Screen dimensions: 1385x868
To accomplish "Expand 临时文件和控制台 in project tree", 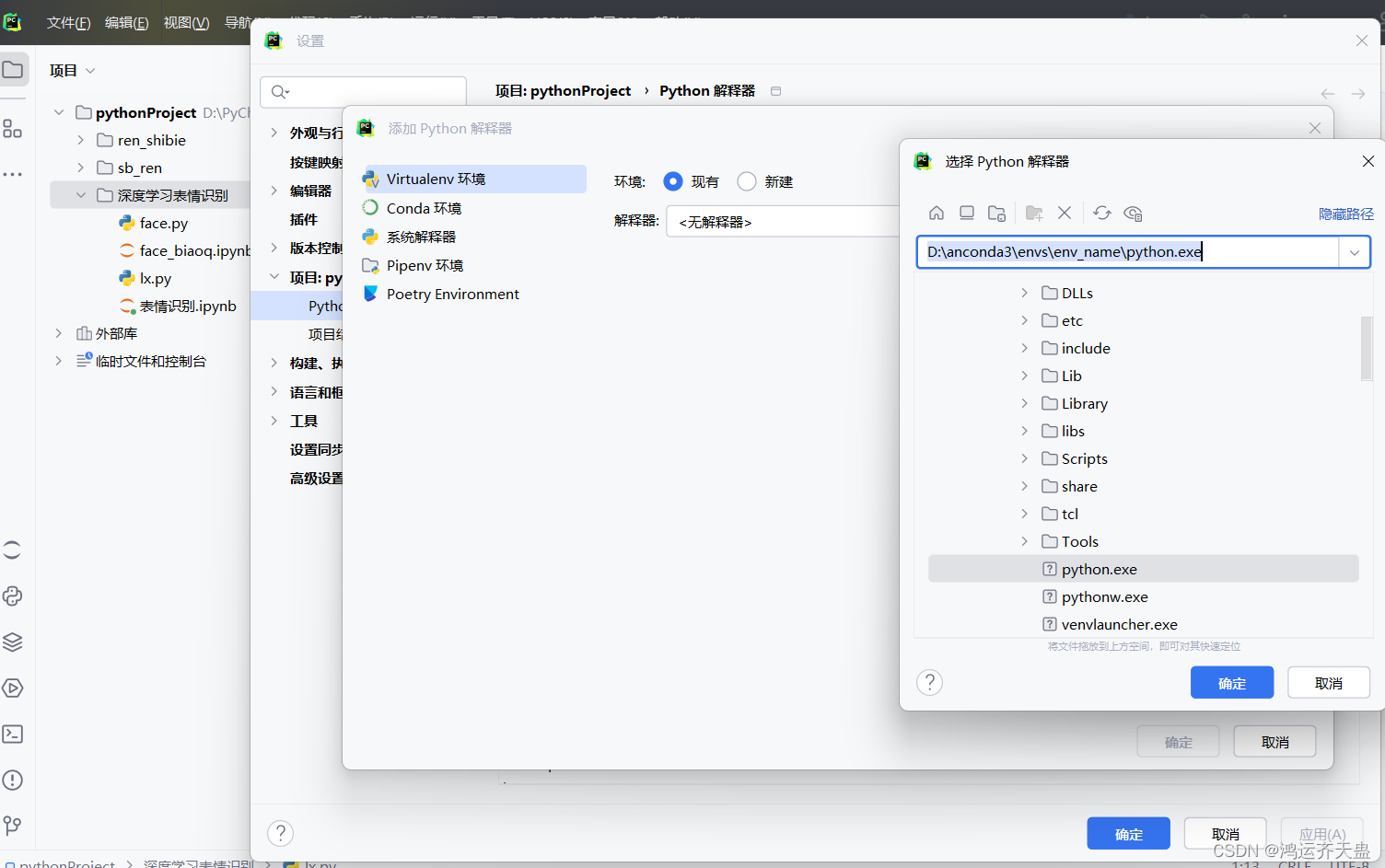I will tap(58, 361).
